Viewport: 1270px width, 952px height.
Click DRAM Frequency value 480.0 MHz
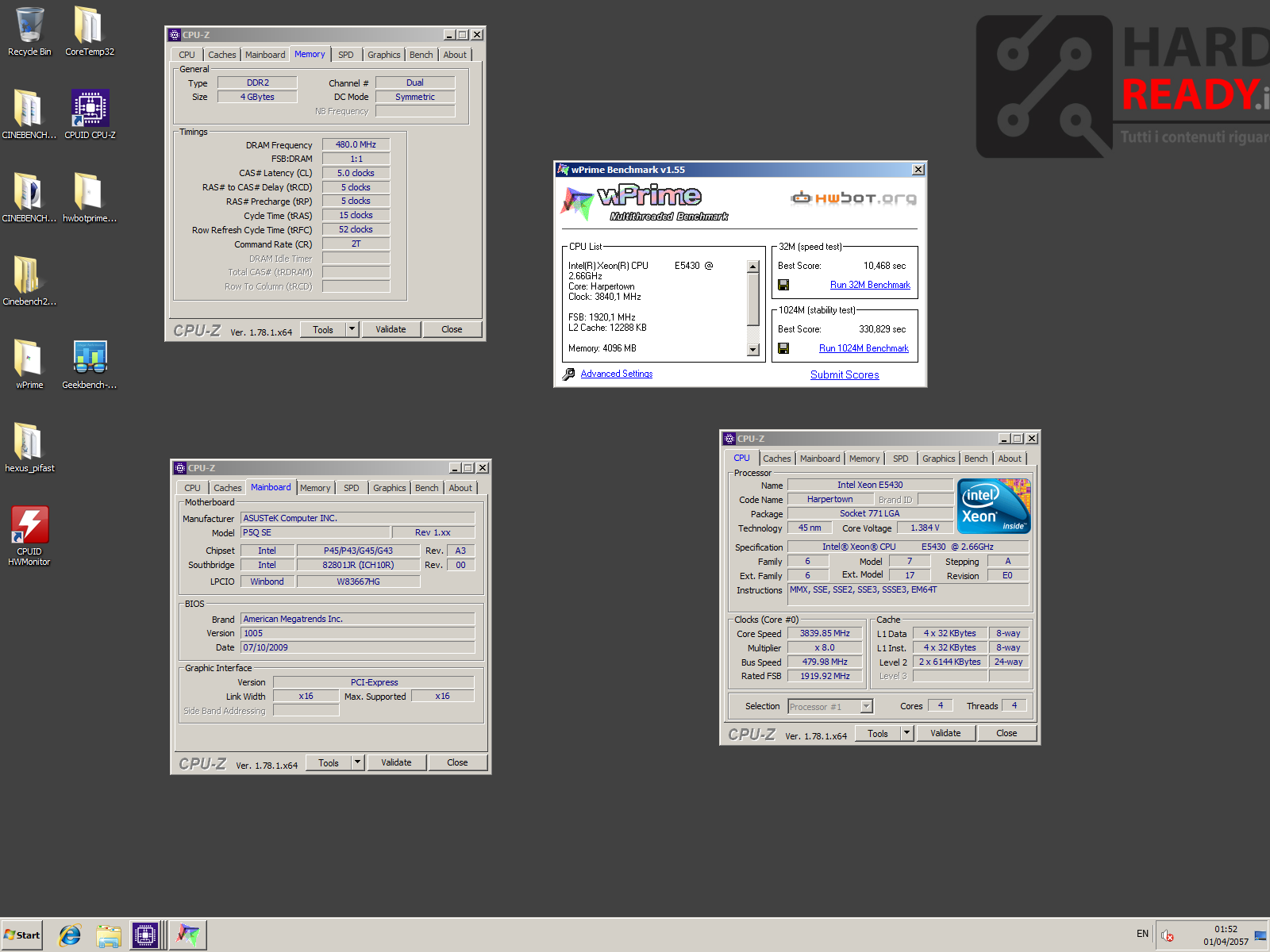point(356,144)
